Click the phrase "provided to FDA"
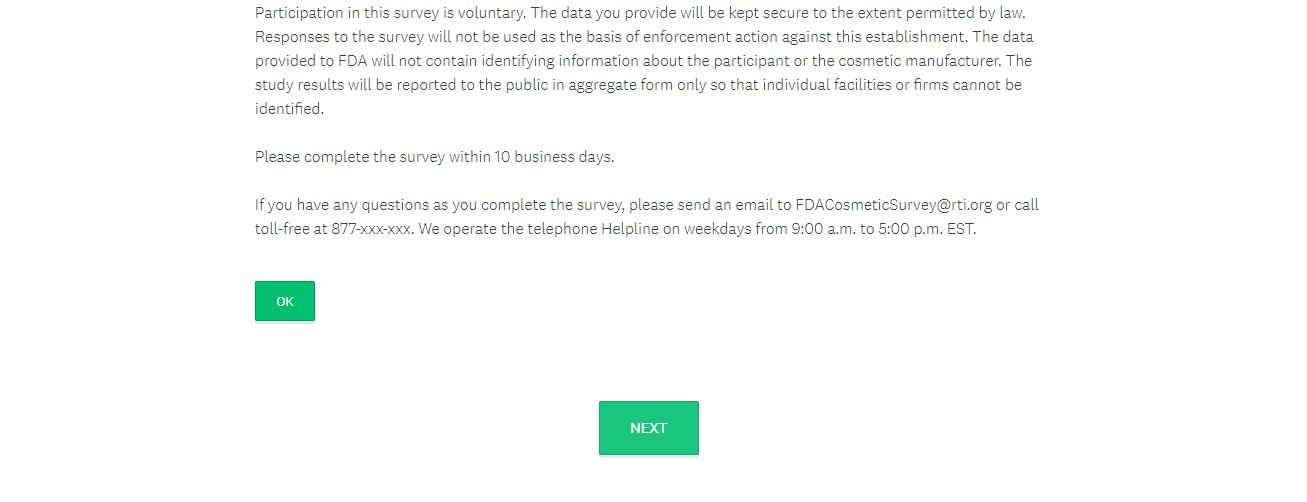The width and height of the screenshot is (1307, 502). (x=311, y=61)
